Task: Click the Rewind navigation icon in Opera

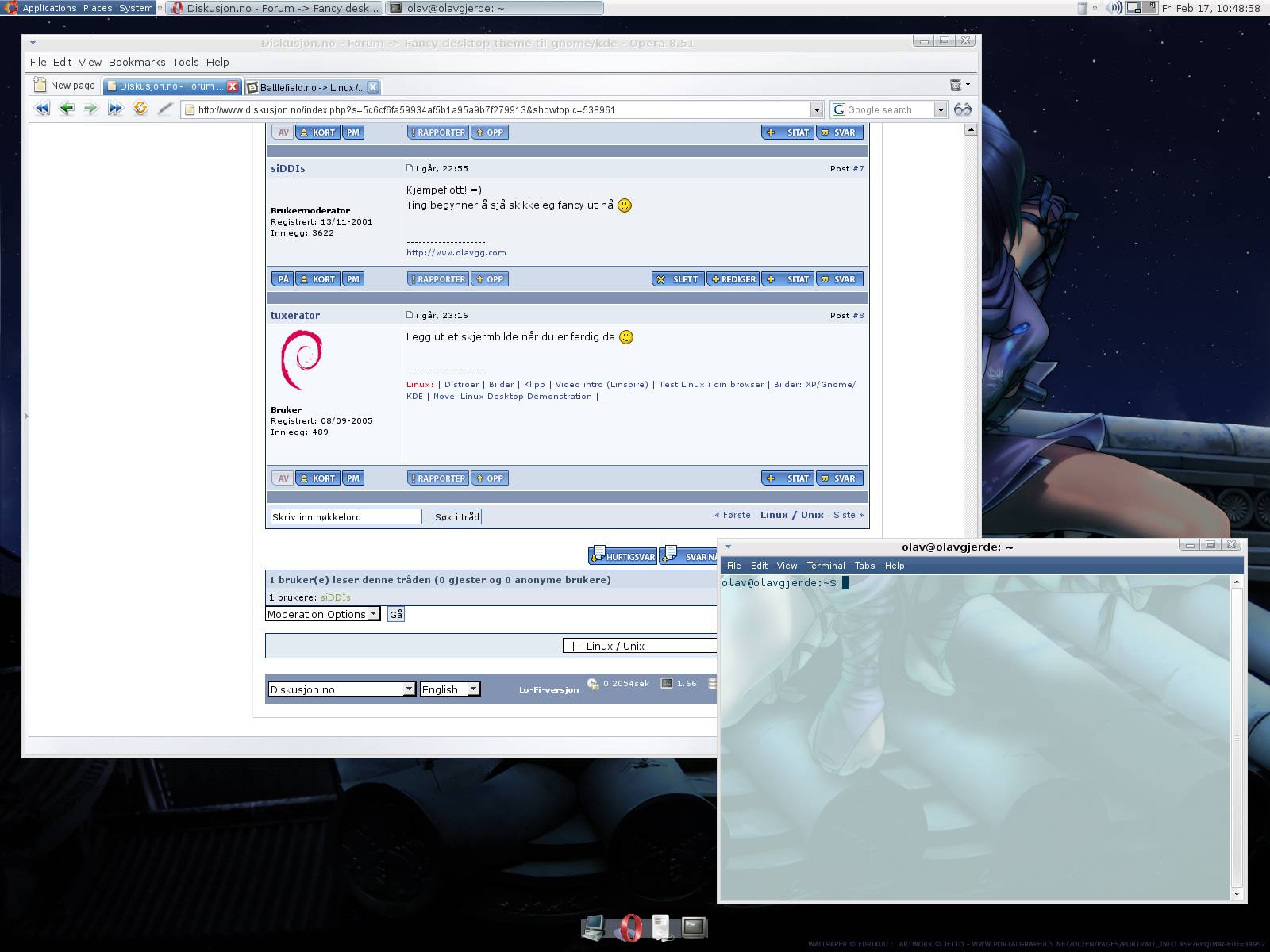Action: click(42, 109)
